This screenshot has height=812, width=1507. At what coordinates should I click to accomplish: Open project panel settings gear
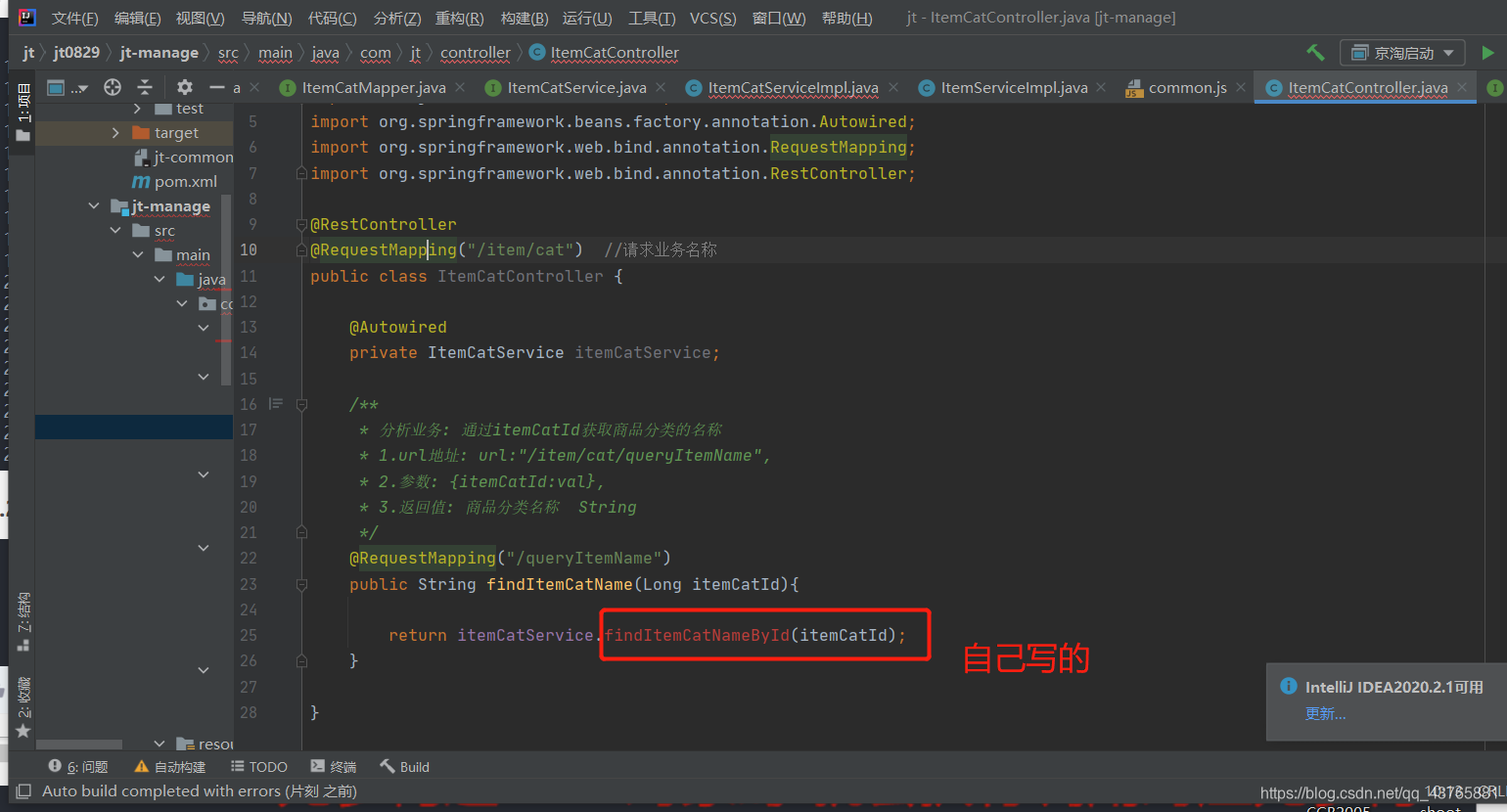pyautogui.click(x=185, y=87)
